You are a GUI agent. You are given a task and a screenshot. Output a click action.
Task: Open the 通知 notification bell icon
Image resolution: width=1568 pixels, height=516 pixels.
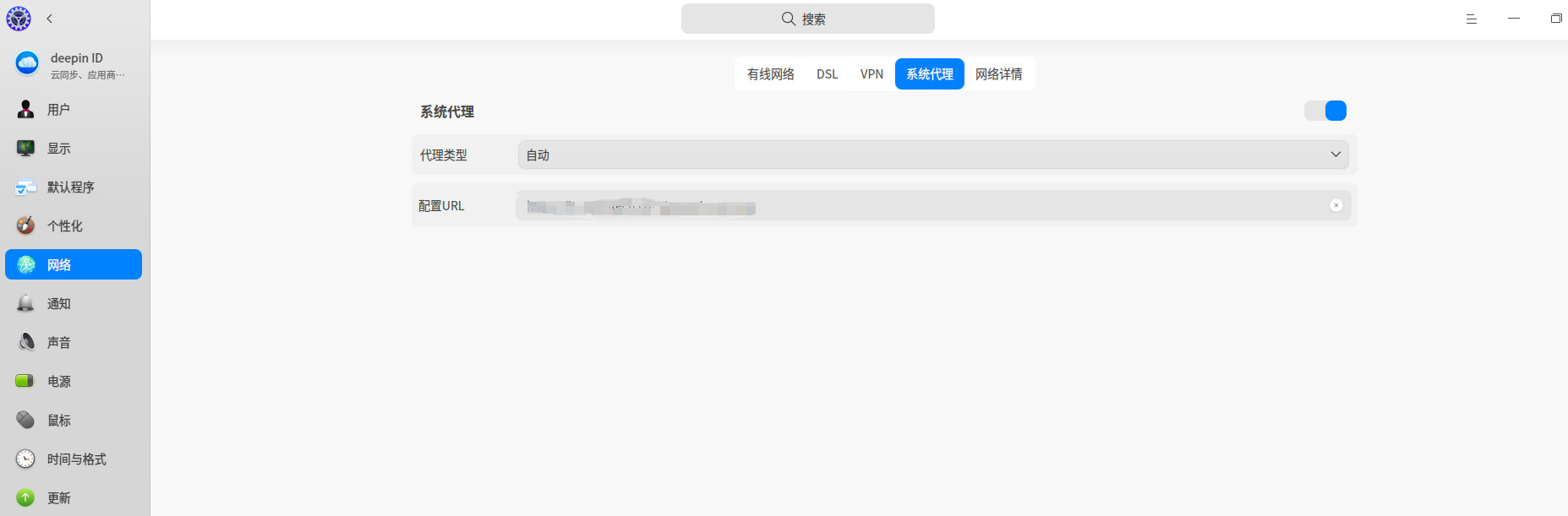pyautogui.click(x=26, y=304)
